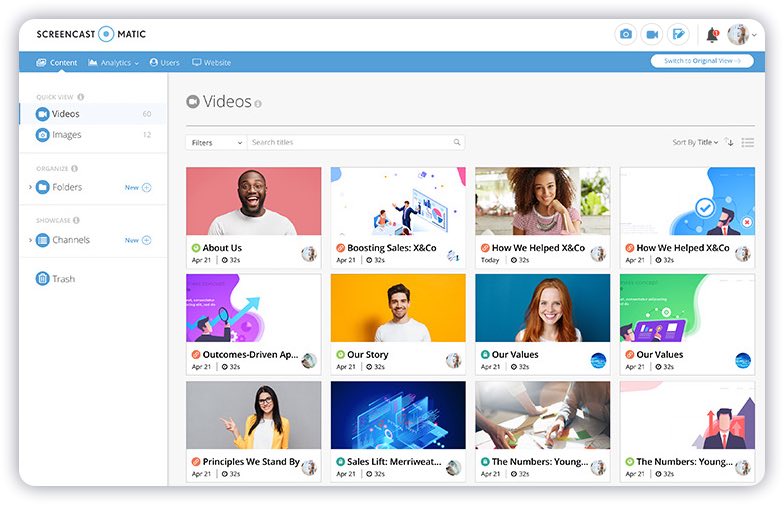Open the Boosting Sales: X&Co thumbnail
The width and height of the screenshot is (784, 505).
pyautogui.click(x=398, y=201)
